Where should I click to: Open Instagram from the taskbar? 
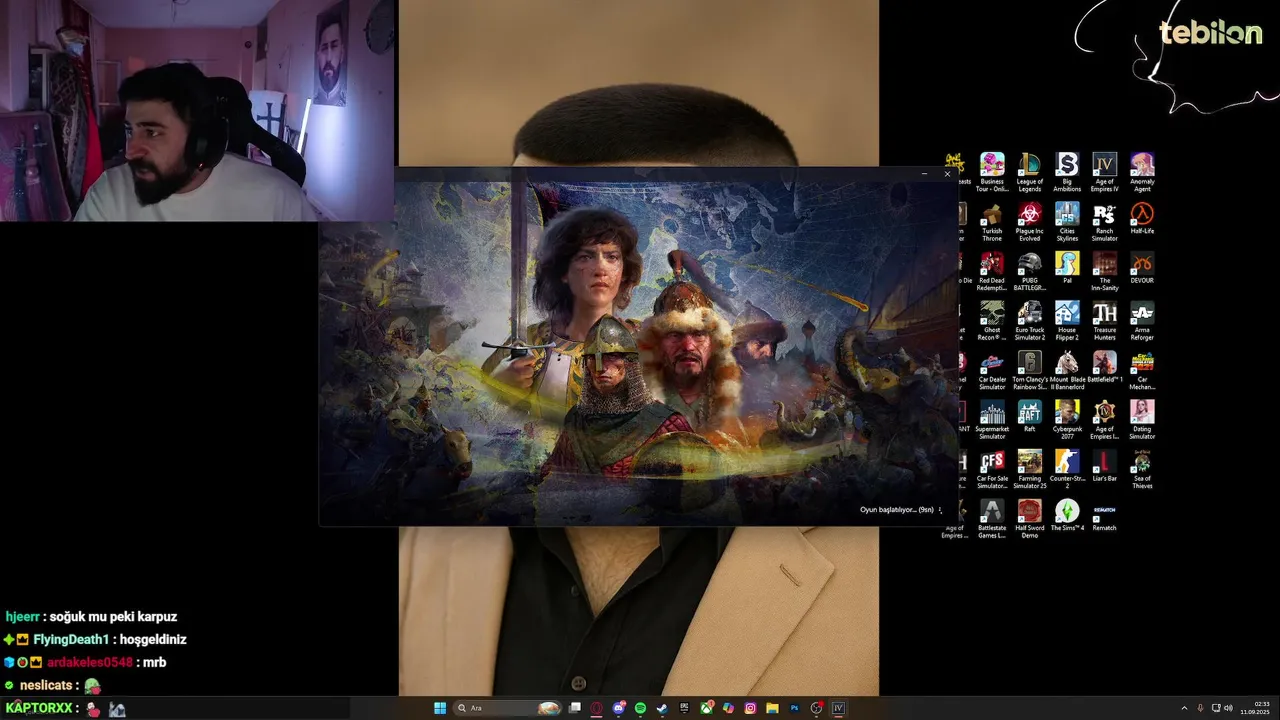pyautogui.click(x=750, y=708)
